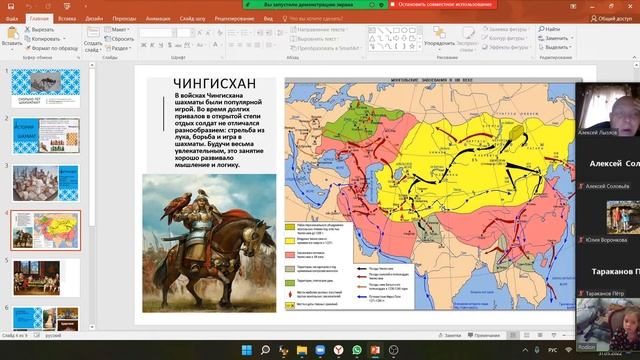Switch to the Рецензирование (Review) tab
640x360 pixels.
click(x=234, y=18)
